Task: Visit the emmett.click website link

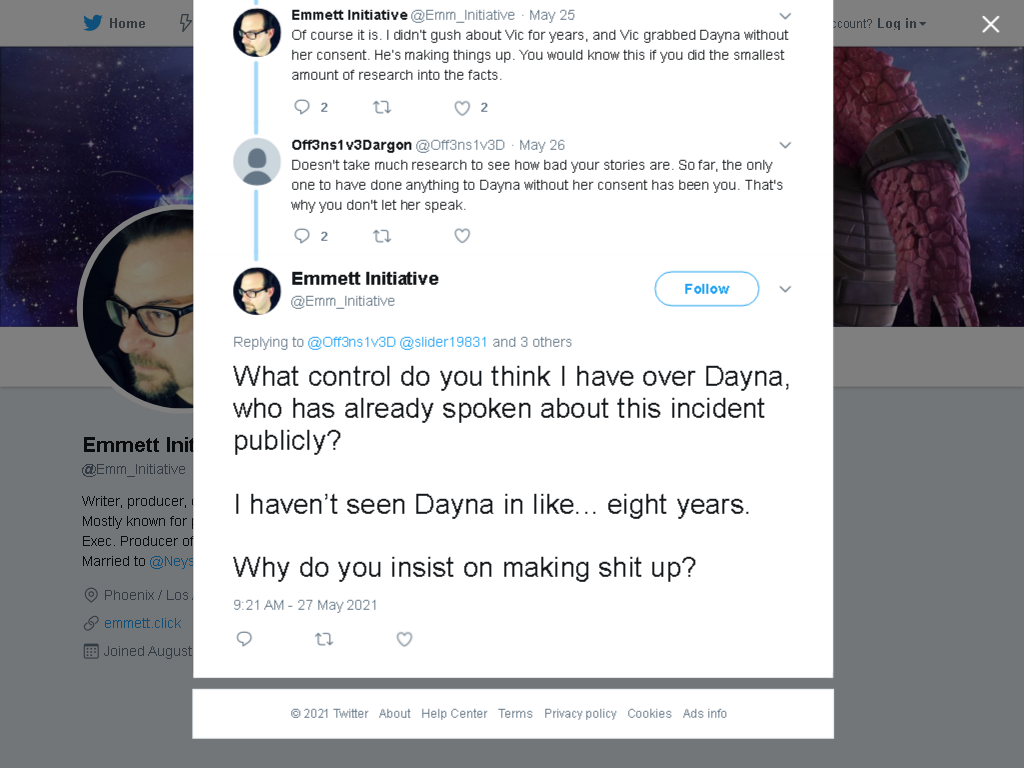Action: point(142,623)
